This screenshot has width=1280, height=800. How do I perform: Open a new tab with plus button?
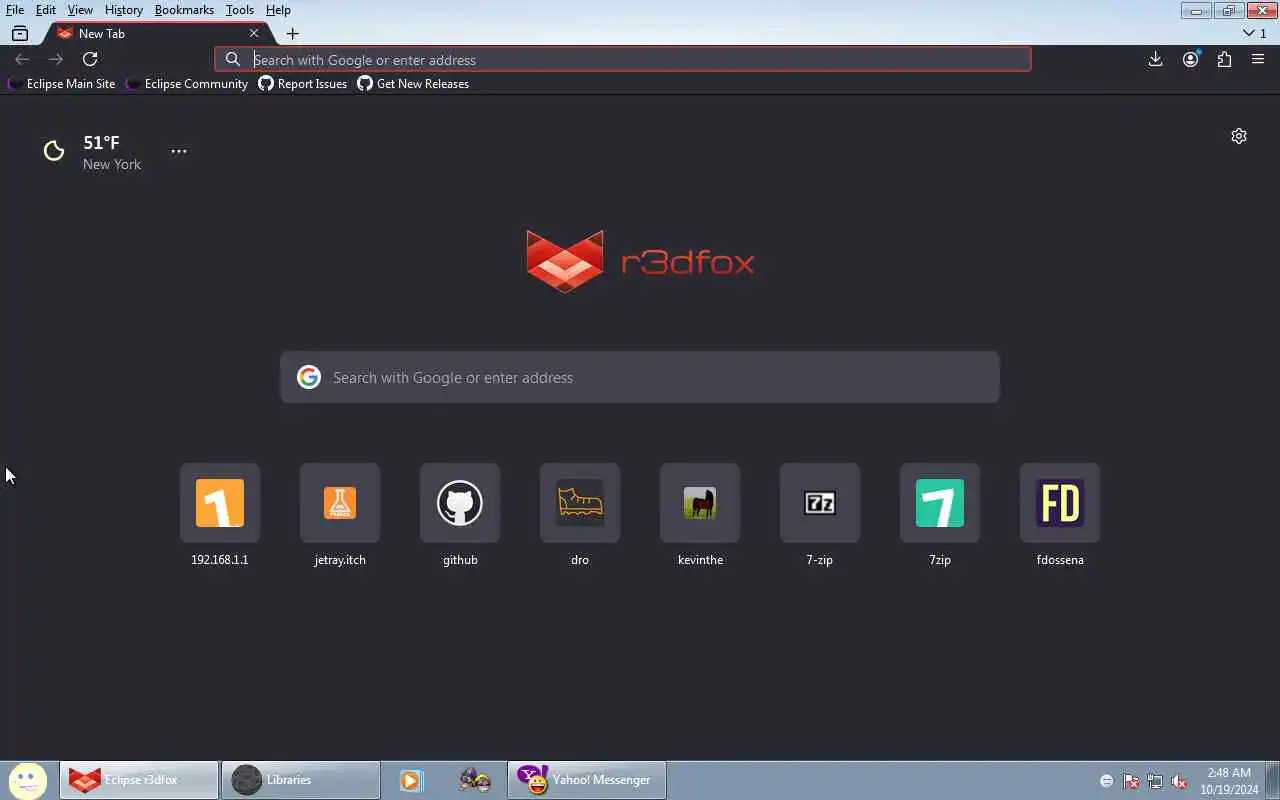(x=292, y=33)
